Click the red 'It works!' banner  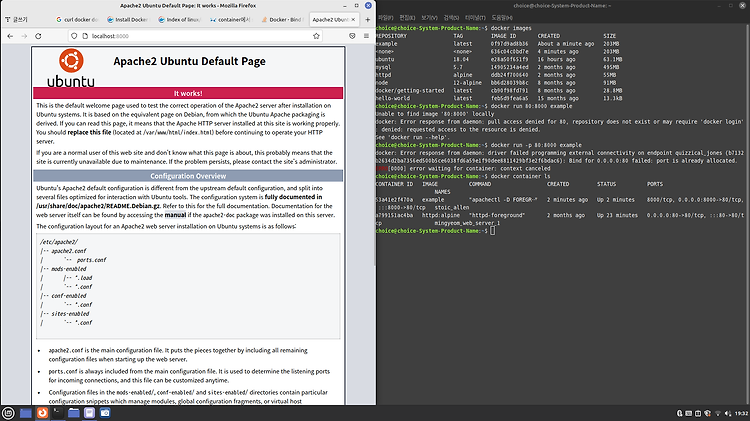click(x=188, y=93)
